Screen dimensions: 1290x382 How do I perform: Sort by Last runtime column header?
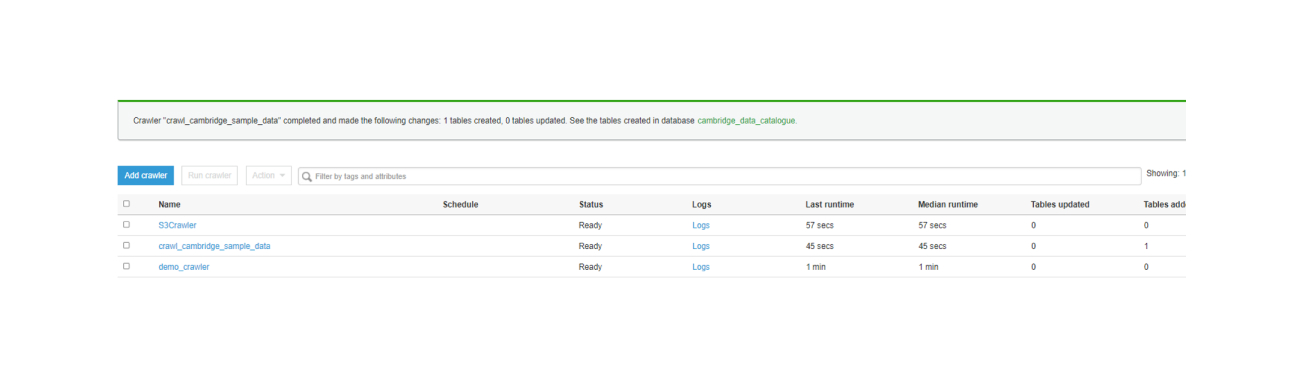point(830,204)
